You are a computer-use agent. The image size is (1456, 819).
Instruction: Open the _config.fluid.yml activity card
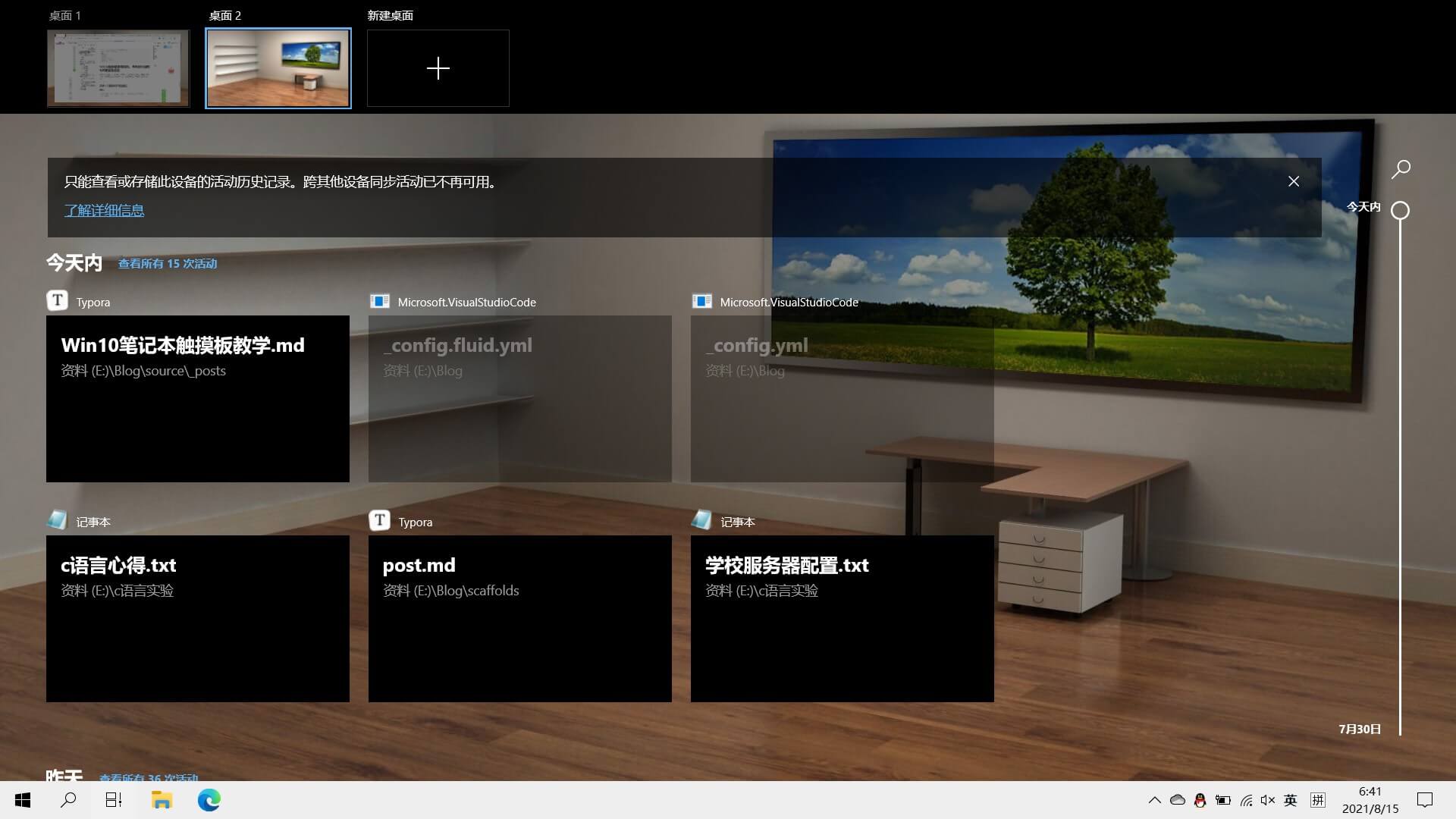point(520,399)
